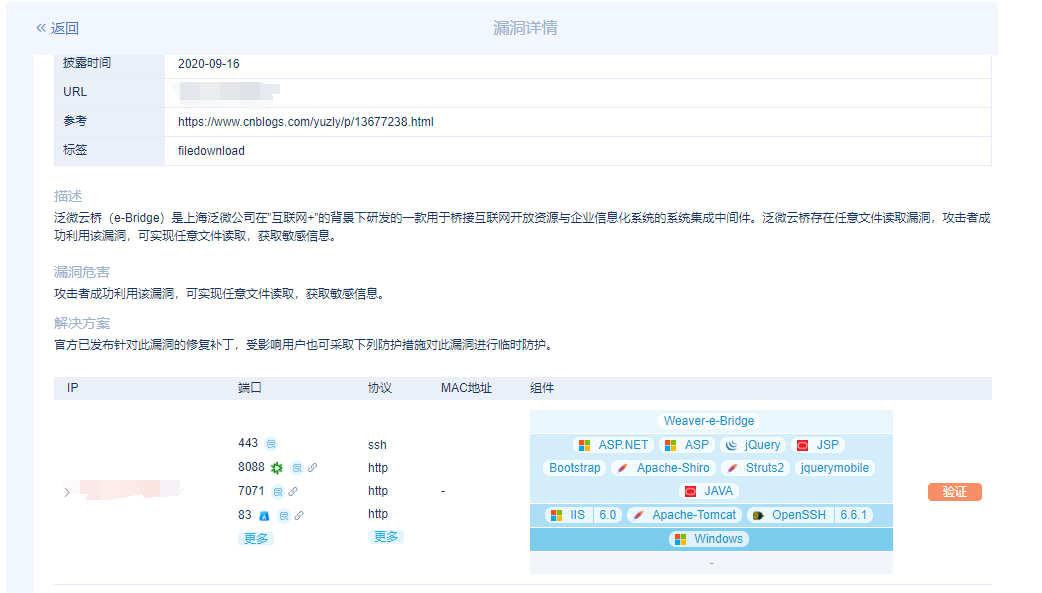Click the filedownload tag value
This screenshot has width=1042, height=593.
(x=211, y=151)
